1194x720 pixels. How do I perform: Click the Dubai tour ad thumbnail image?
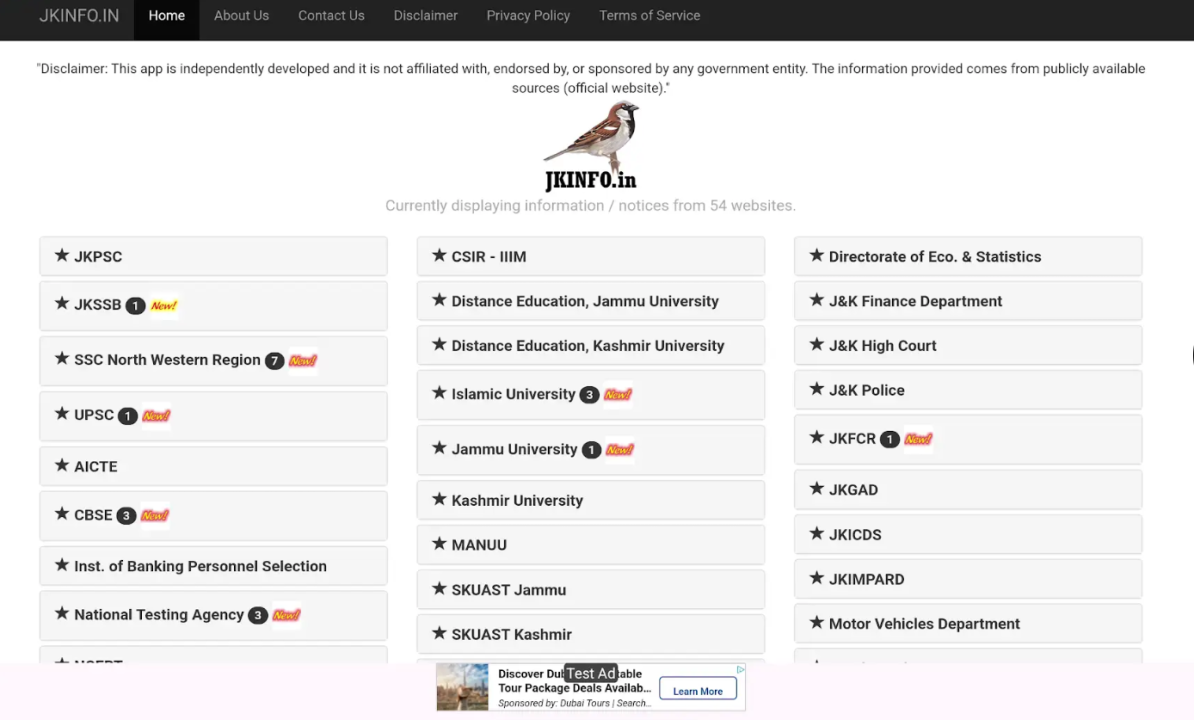tap(462, 687)
